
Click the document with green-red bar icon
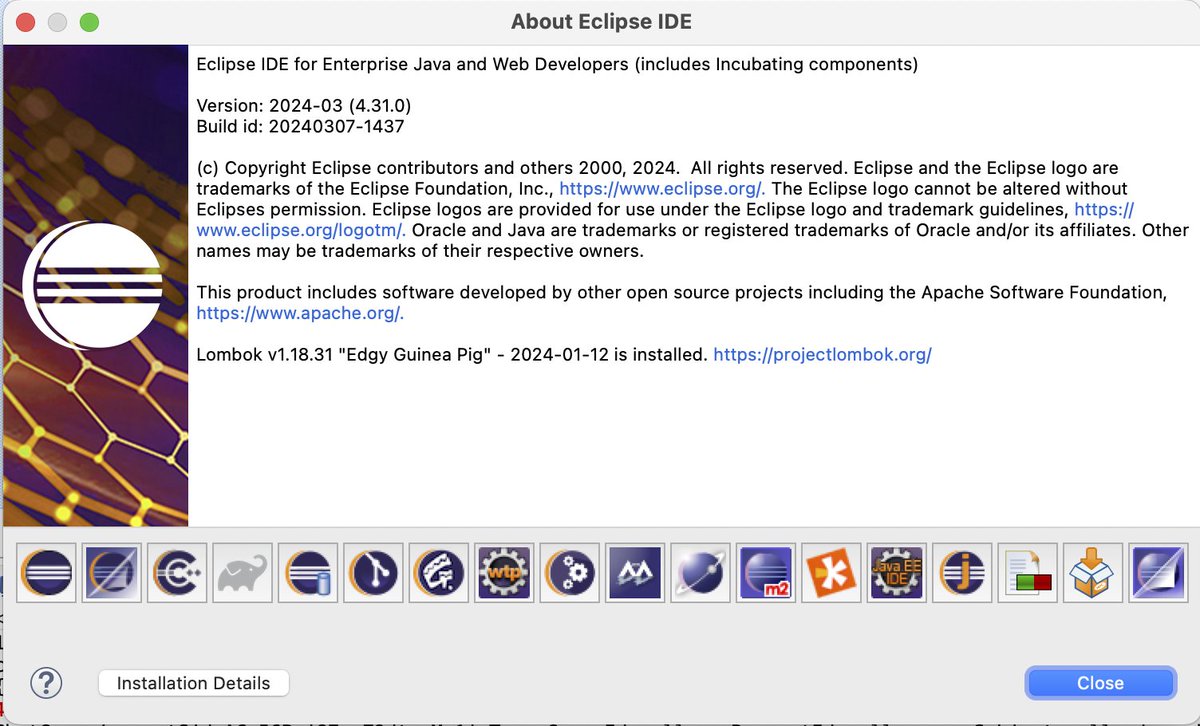tap(1027, 573)
